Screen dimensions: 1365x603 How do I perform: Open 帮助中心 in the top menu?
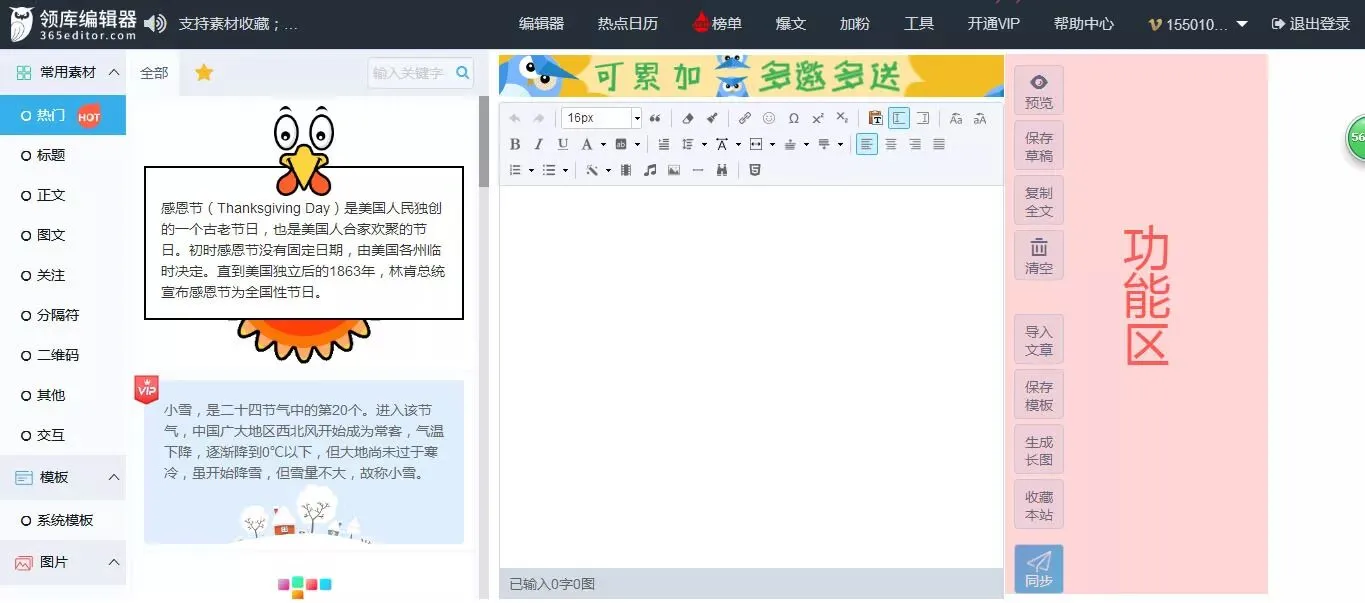[1084, 24]
